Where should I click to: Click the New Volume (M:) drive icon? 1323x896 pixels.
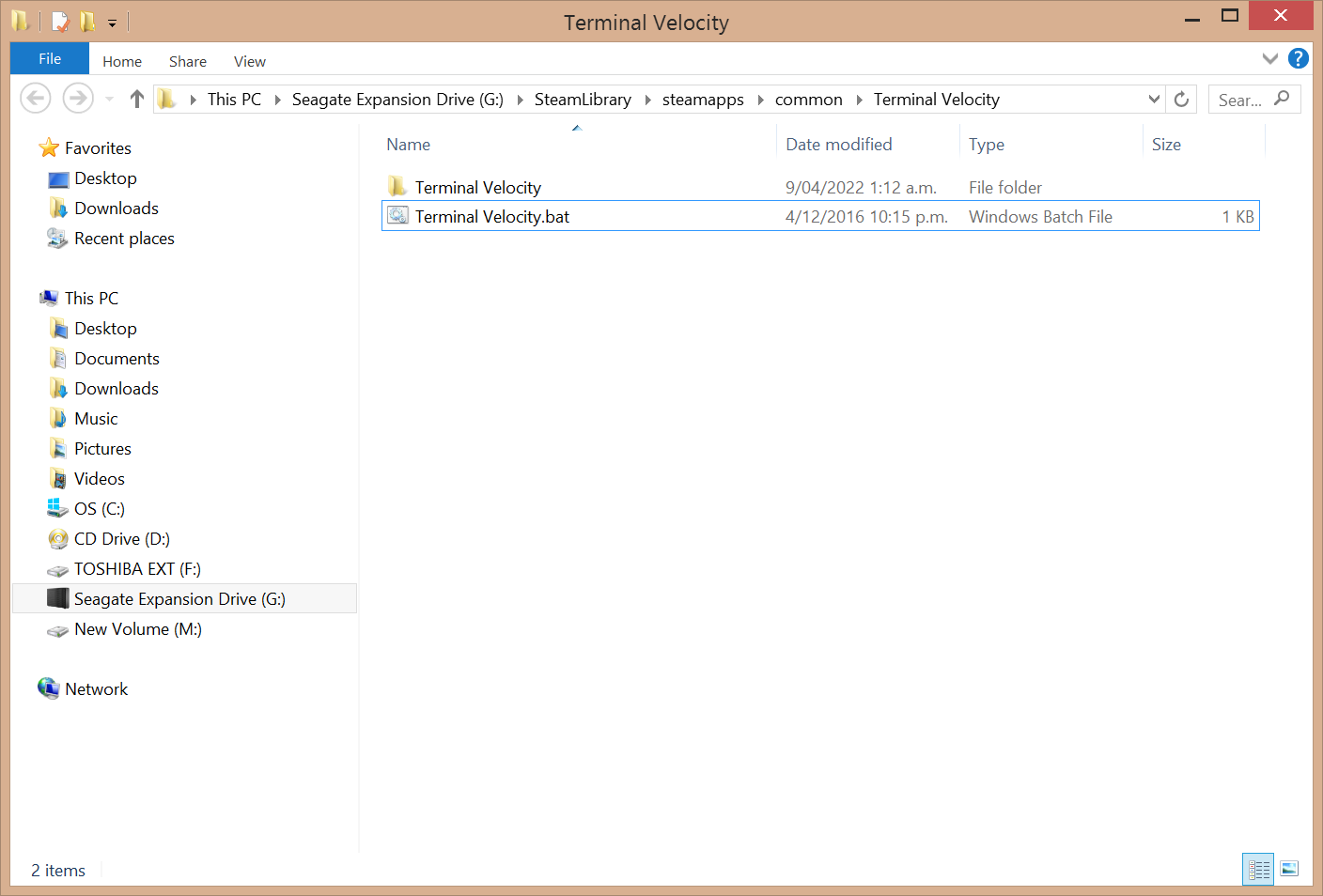pos(58,630)
